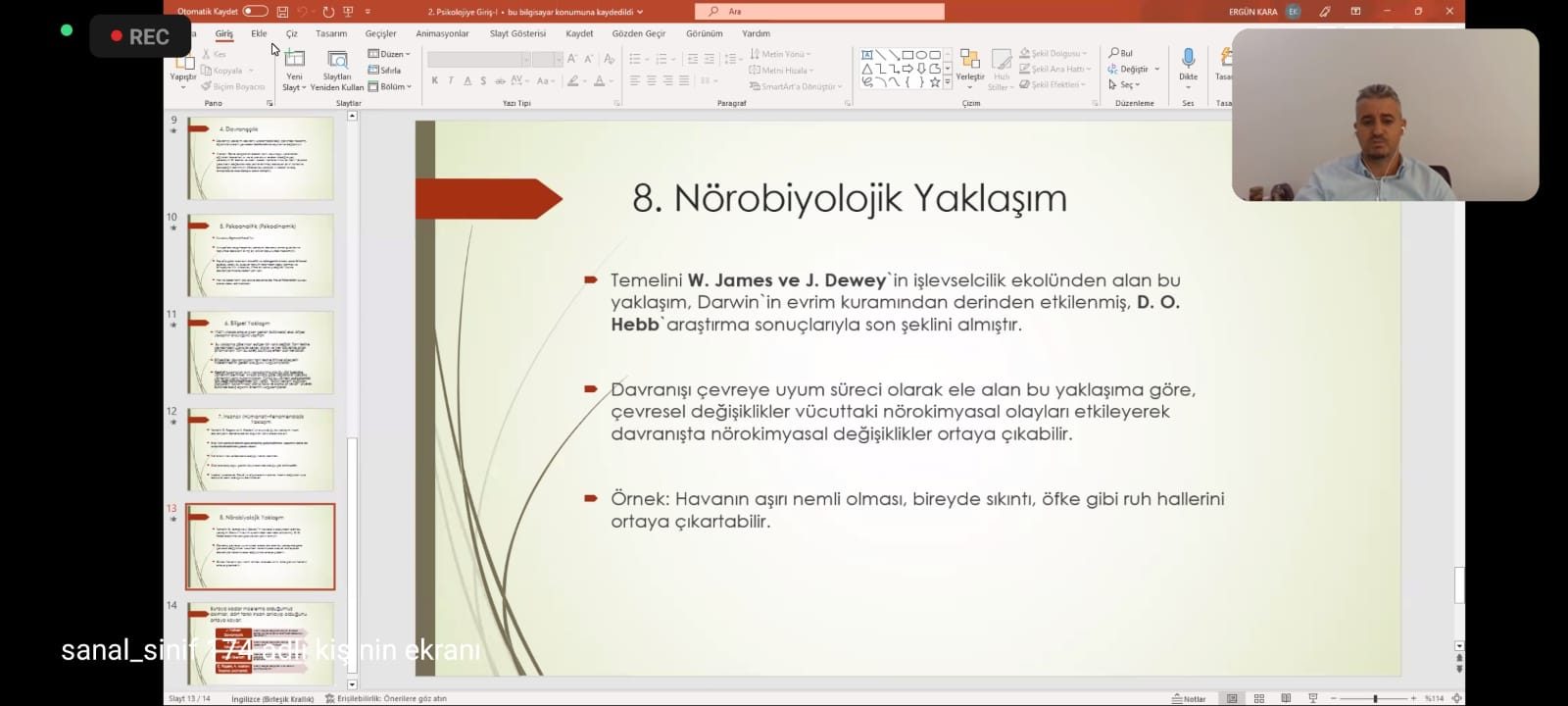Viewport: 1568px width, 706px height.
Task: Toggle the Otomatik Kaydet switch
Action: click(255, 11)
